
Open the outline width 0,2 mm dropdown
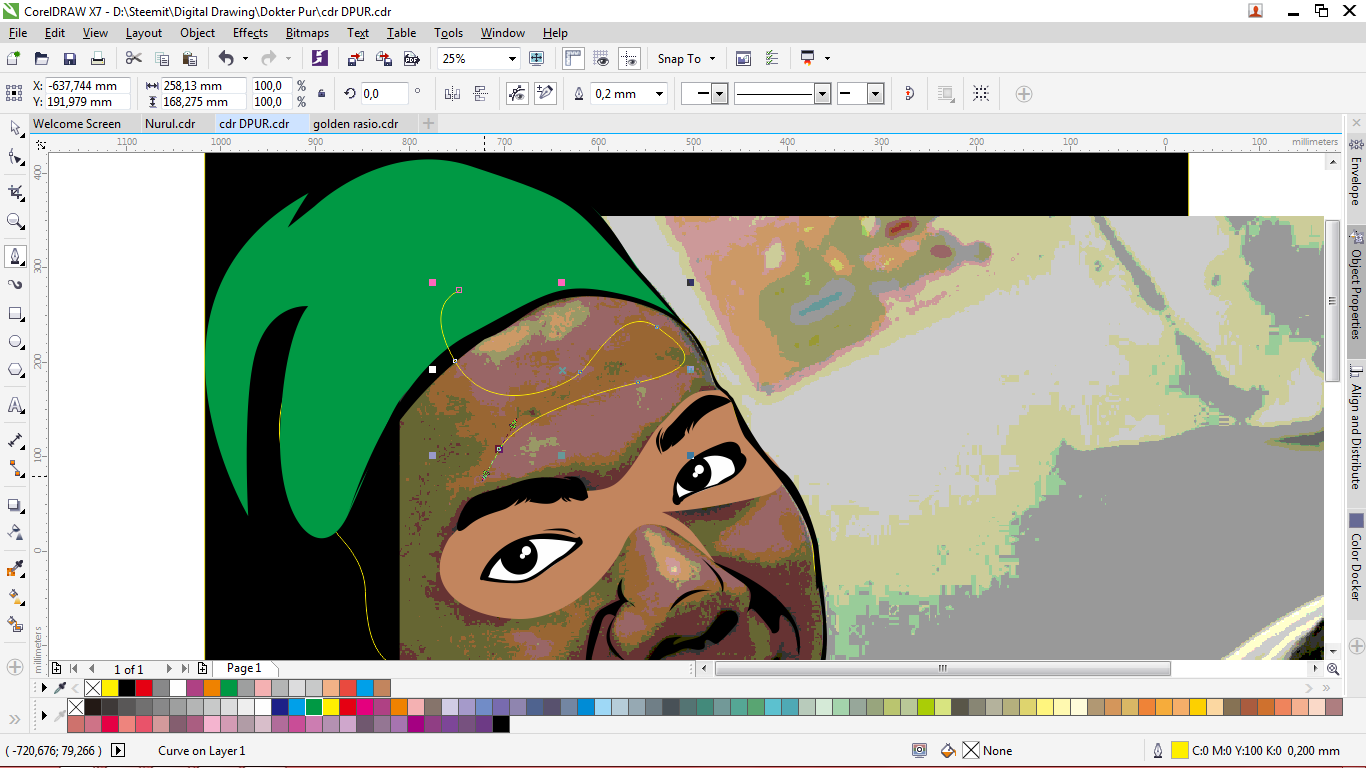(x=659, y=94)
